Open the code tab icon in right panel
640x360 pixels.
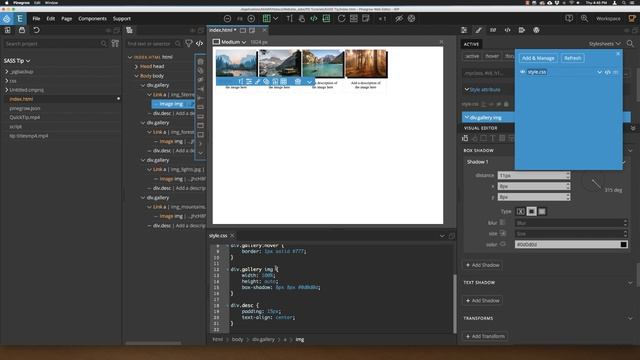(507, 30)
